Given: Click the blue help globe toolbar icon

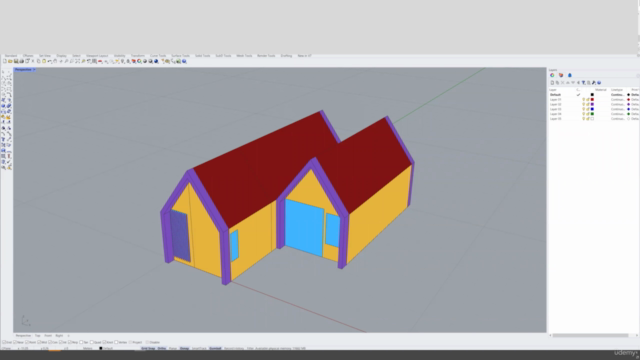Looking at the screenshot, I should click(184, 61).
